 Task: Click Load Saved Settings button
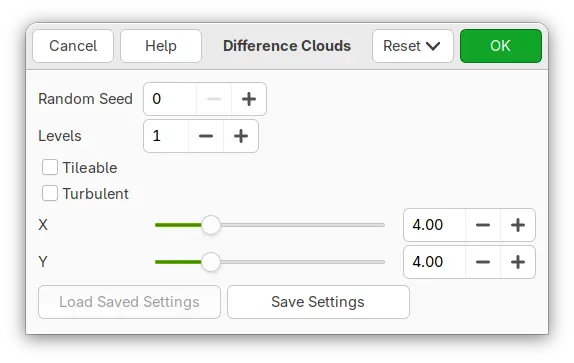click(x=129, y=302)
